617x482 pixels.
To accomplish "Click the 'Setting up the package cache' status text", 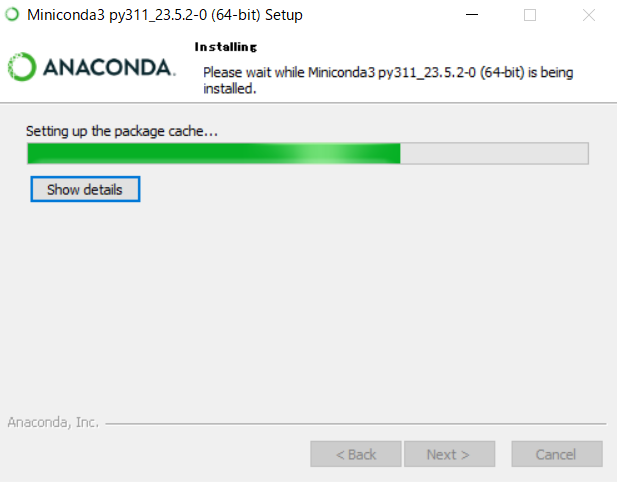I will click(122, 131).
